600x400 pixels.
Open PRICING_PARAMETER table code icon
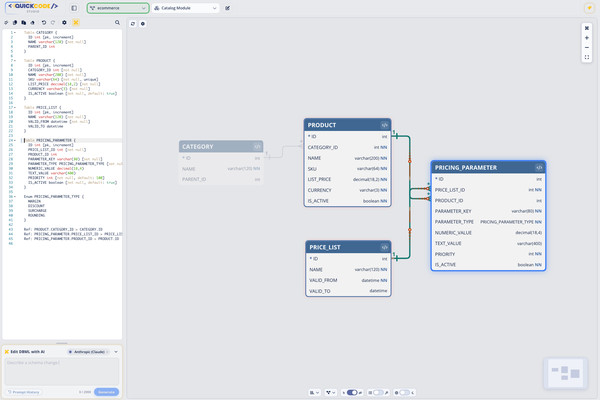pyautogui.click(x=539, y=168)
